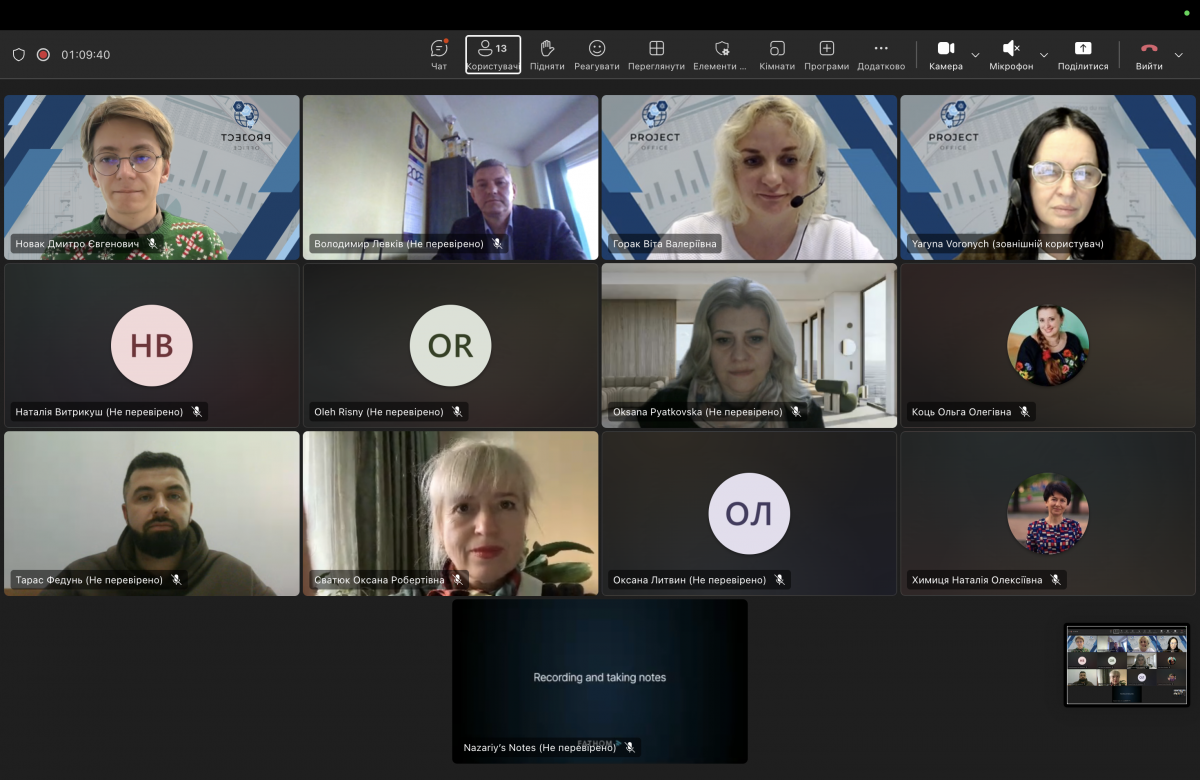The image size is (1200, 780).
Task: Expand the camera options dropdown arrow
Action: coord(976,55)
